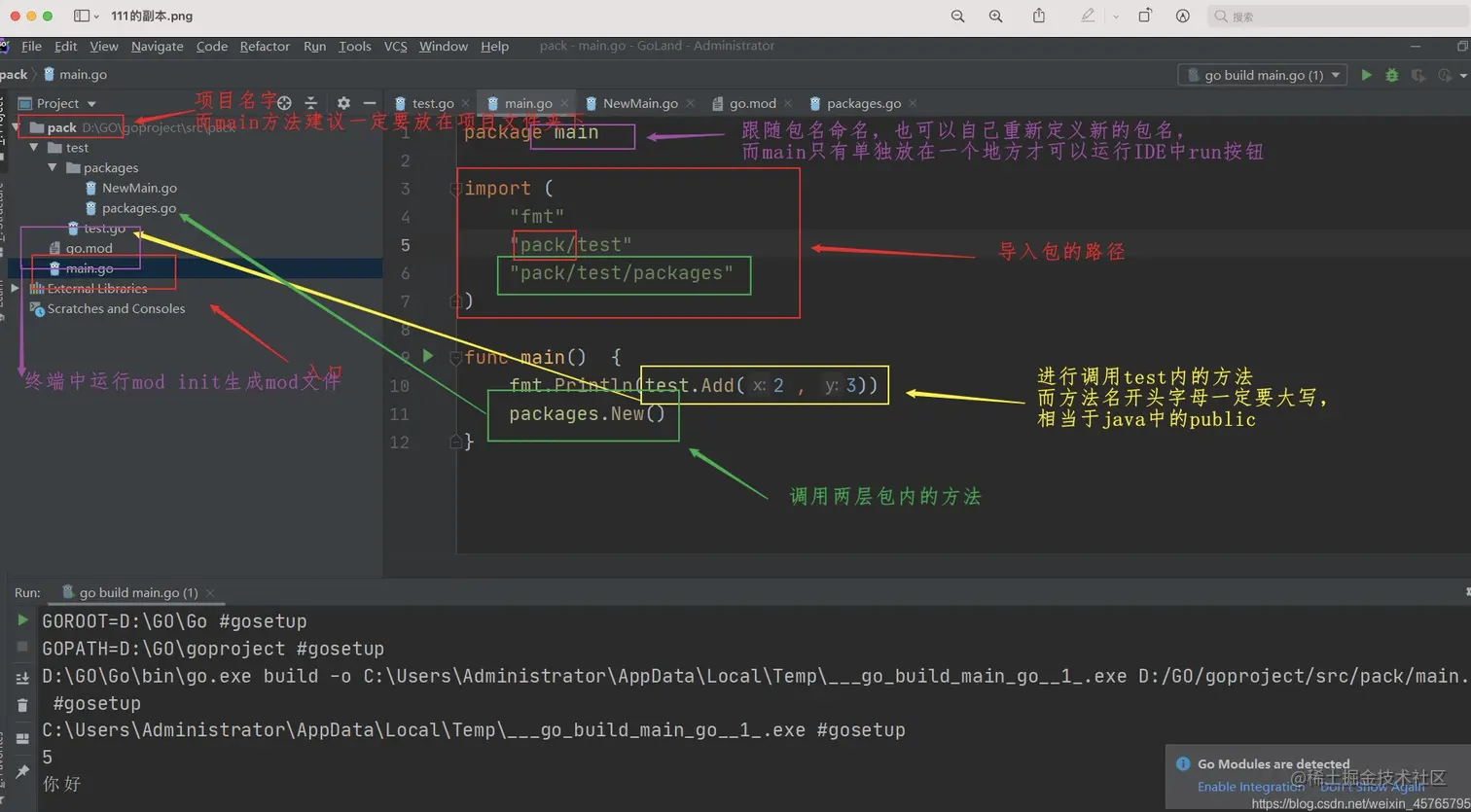1471x812 pixels.
Task: Collapse all nodes in the Project panel
Action: click(x=311, y=103)
